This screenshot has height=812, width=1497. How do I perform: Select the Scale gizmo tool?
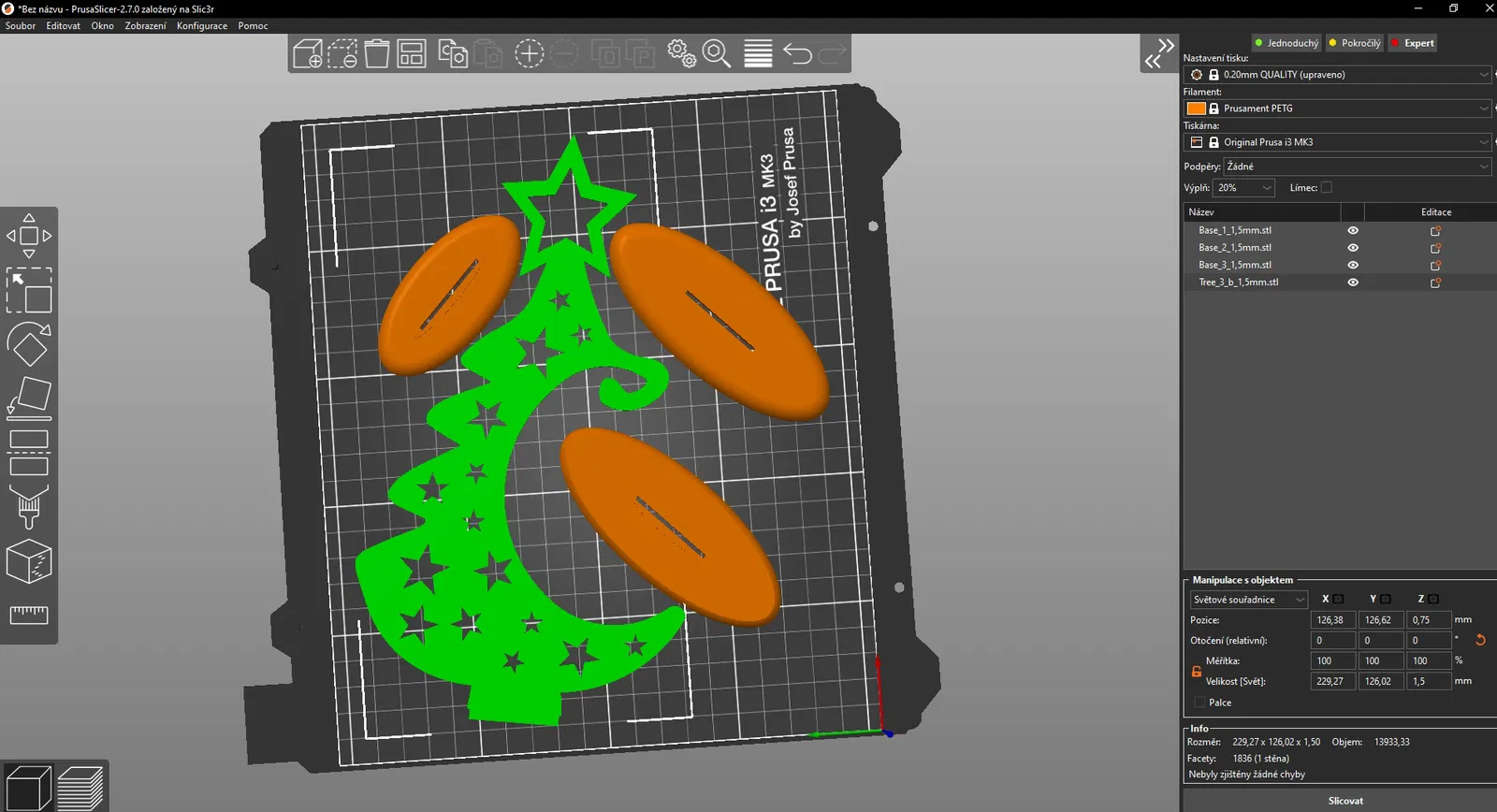click(x=29, y=290)
